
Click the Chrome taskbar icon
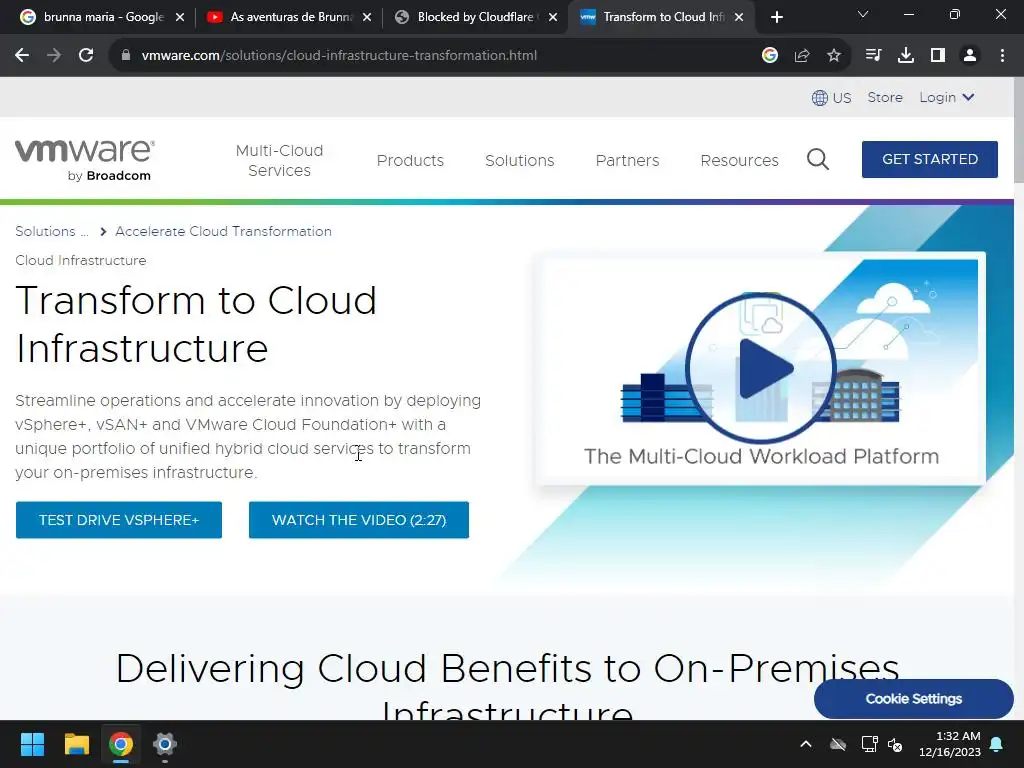(121, 744)
